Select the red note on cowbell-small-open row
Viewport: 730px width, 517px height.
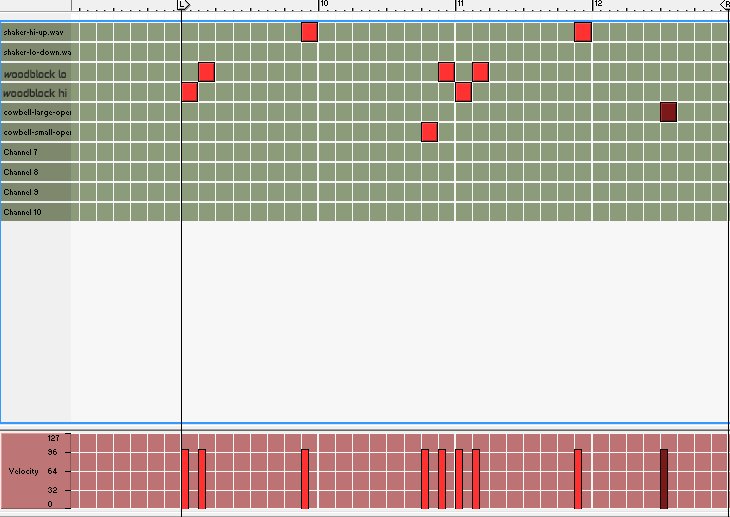[x=429, y=132]
